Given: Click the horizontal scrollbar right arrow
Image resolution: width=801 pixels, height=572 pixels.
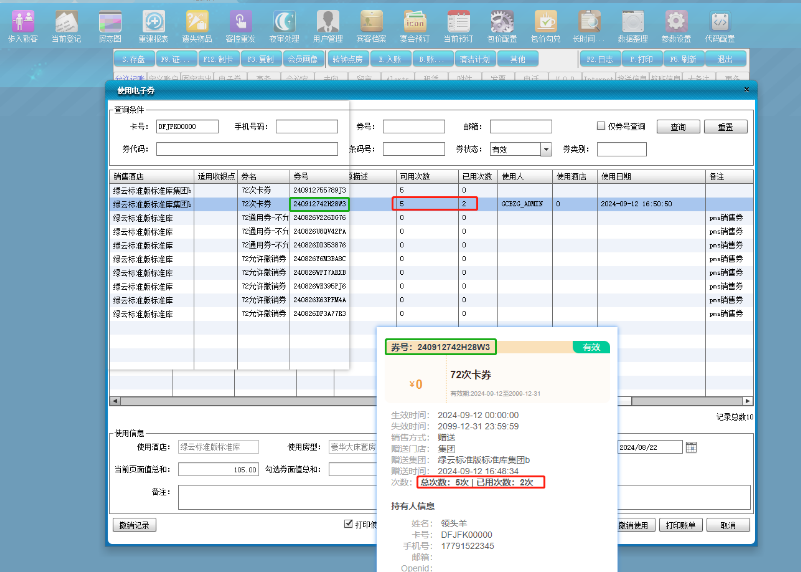Looking at the screenshot, I should [x=748, y=401].
